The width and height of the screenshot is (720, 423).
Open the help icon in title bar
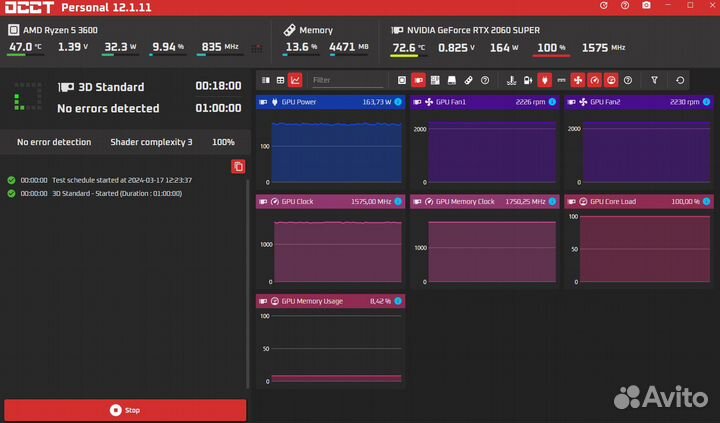point(625,6)
